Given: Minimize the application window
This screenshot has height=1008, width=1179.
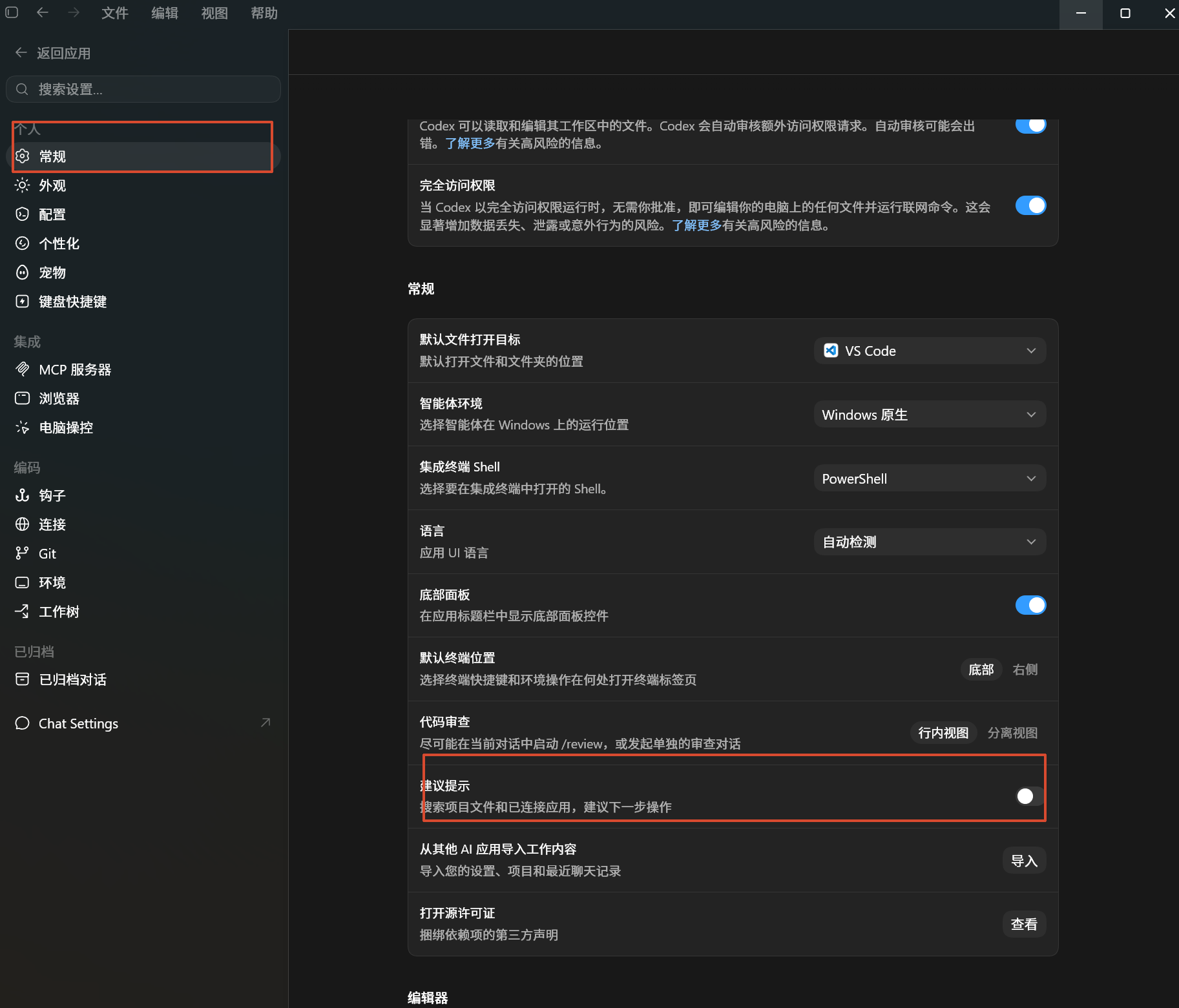Looking at the screenshot, I should click(x=1081, y=14).
